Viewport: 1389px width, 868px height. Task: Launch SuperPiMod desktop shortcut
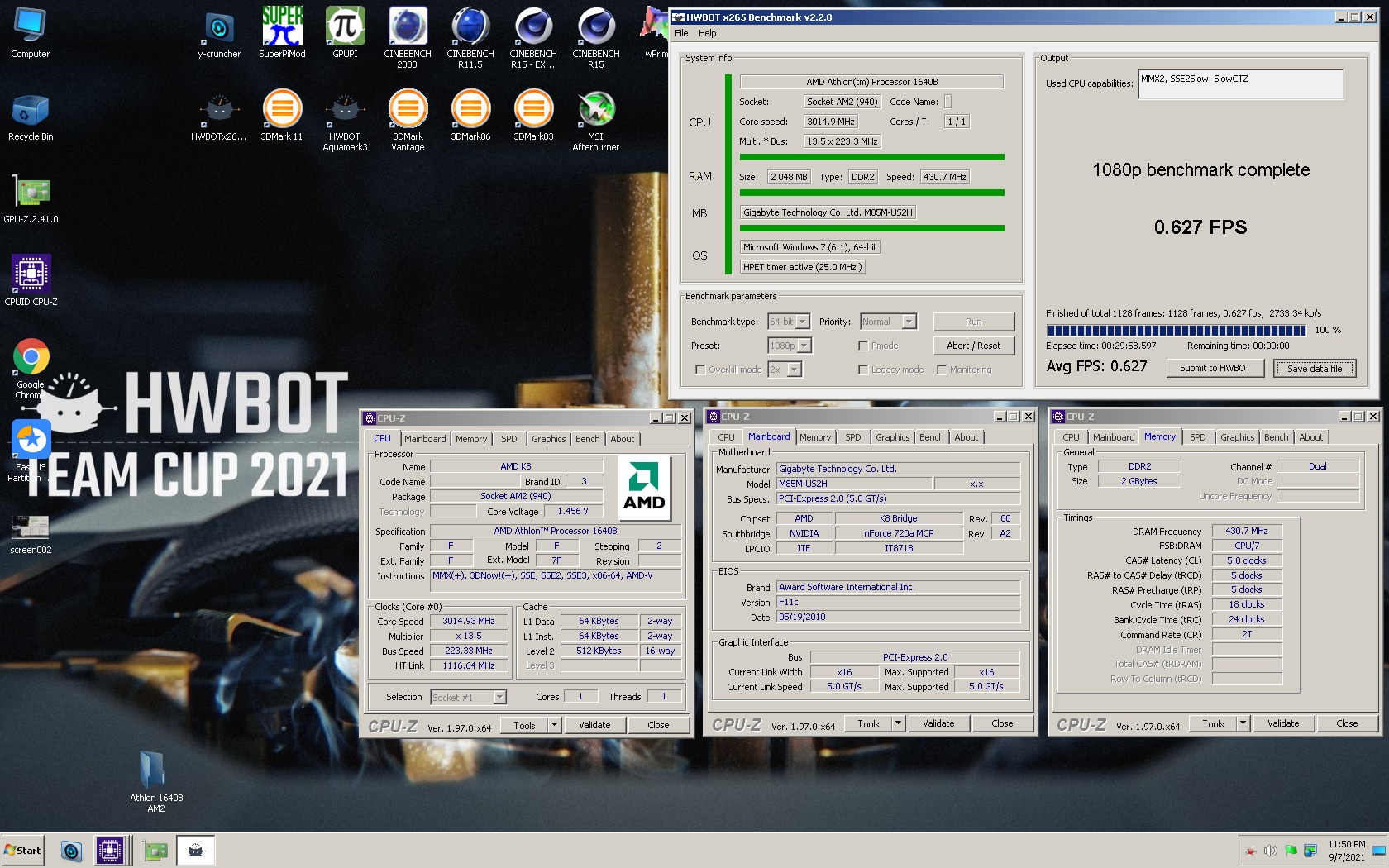282,33
